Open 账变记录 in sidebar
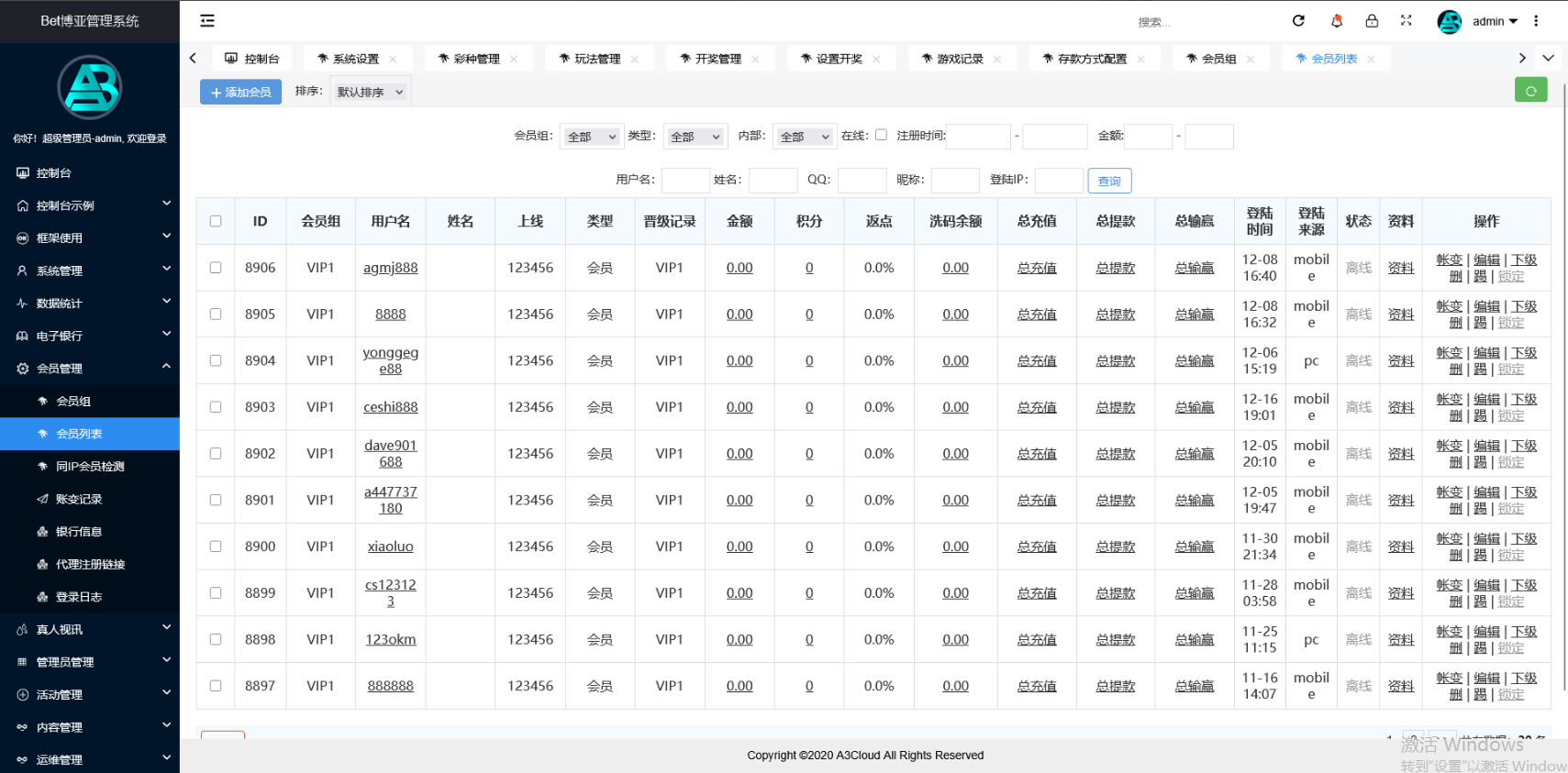 coord(90,499)
